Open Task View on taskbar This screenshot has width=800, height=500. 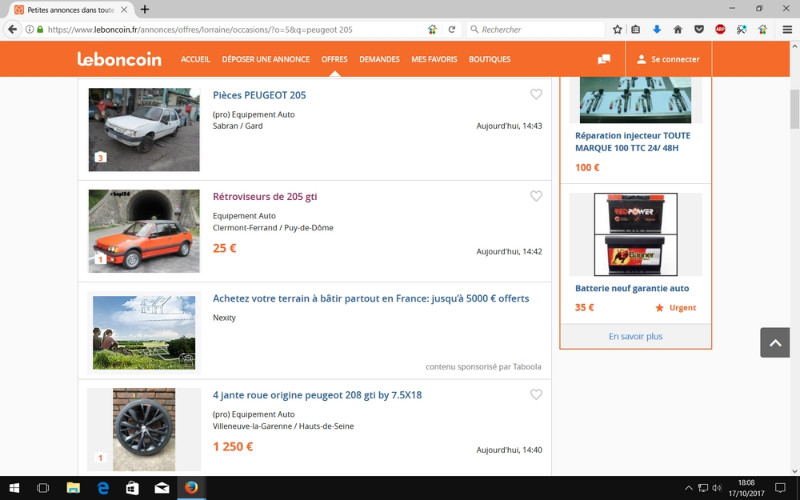[43, 488]
